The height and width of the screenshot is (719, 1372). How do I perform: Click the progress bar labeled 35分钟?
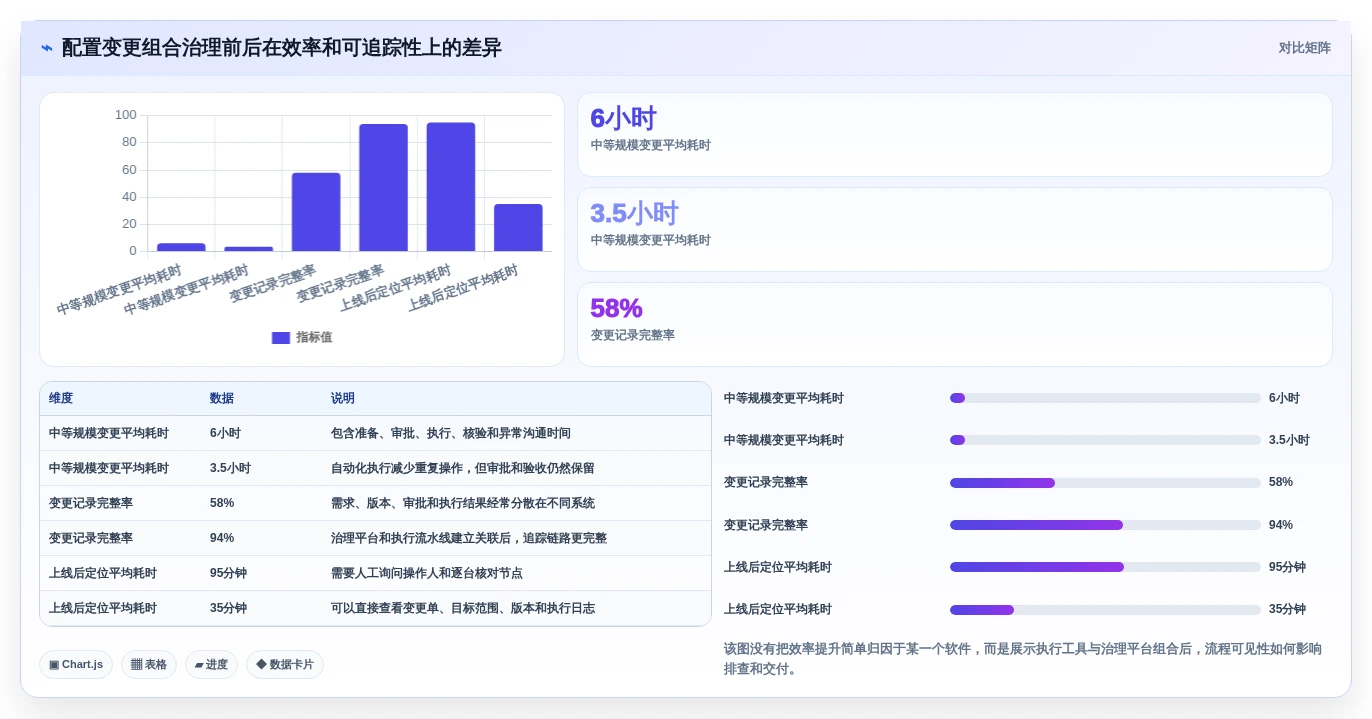(x=1105, y=610)
